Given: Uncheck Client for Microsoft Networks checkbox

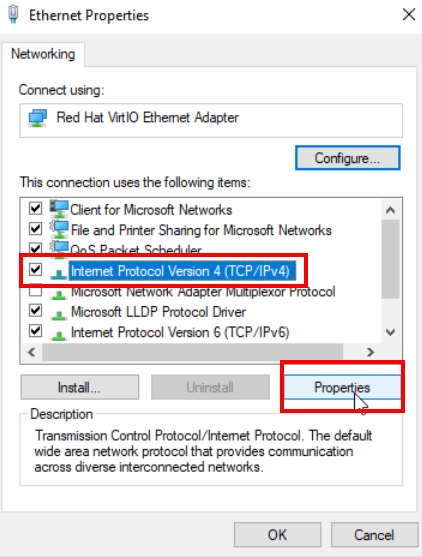Looking at the screenshot, I should coord(35,208).
